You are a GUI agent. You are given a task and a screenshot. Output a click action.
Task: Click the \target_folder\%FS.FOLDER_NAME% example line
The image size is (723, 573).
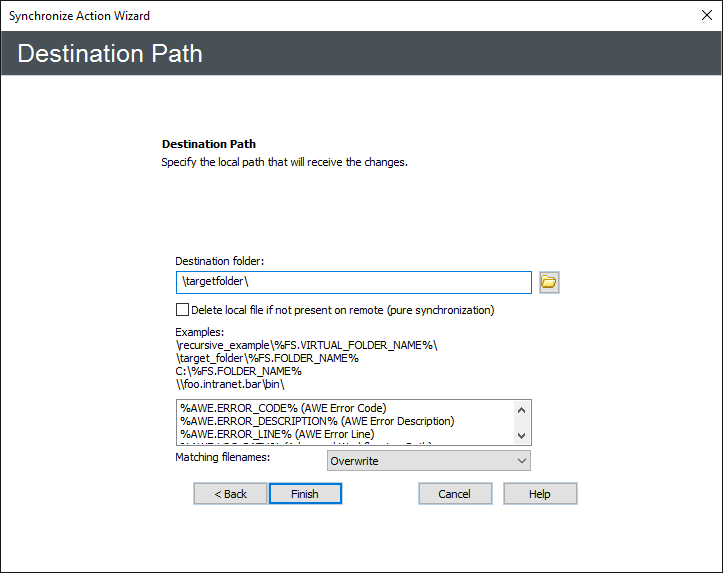267,358
